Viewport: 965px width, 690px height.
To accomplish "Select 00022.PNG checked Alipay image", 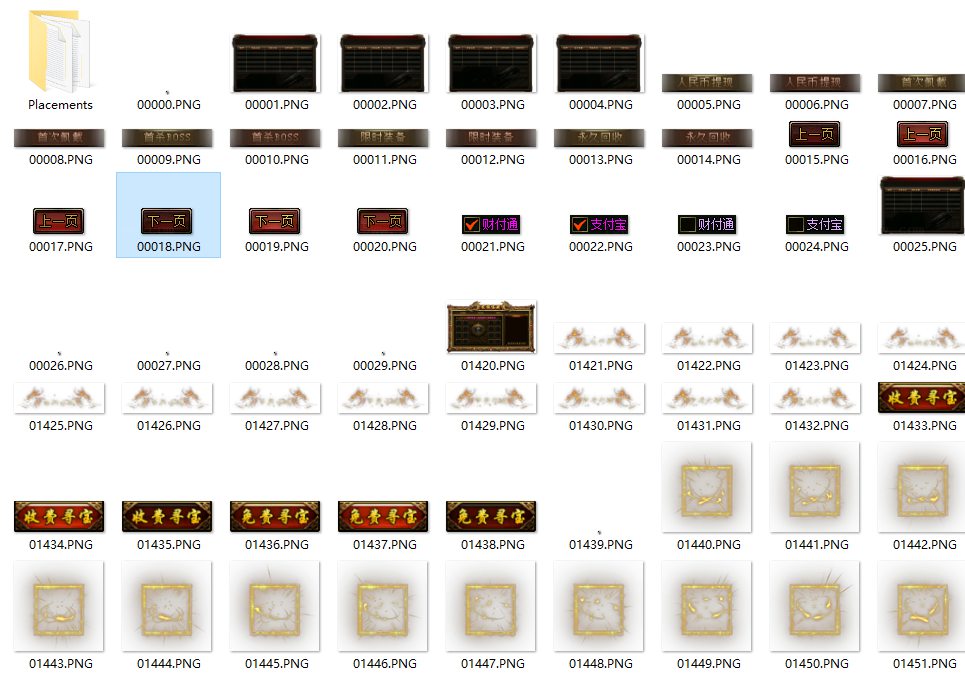I will tap(599, 224).
